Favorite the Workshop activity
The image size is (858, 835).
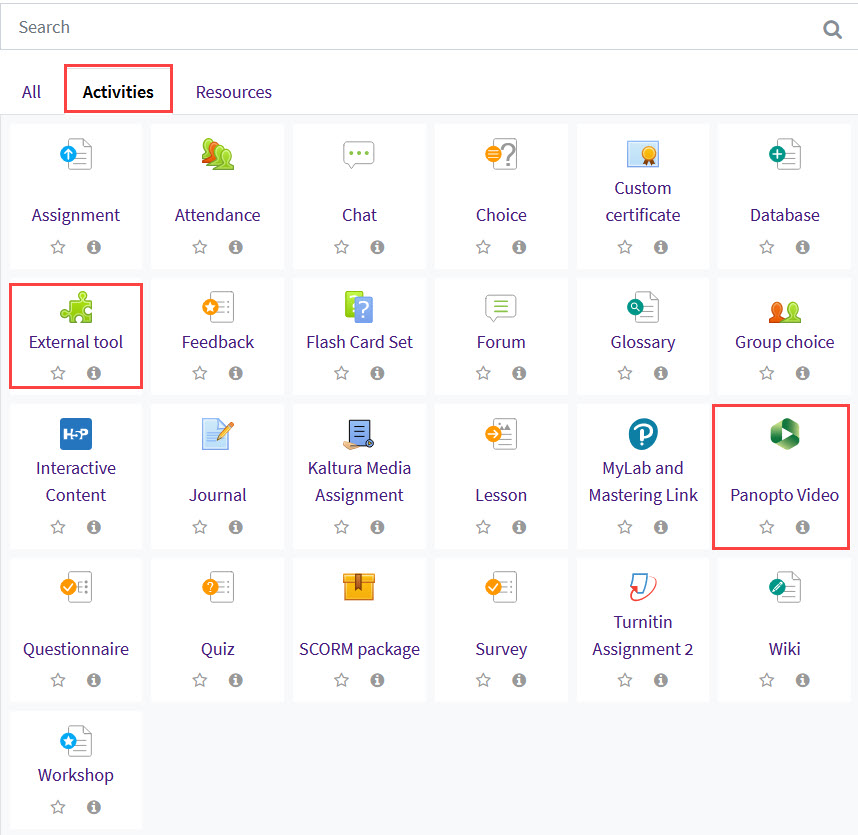(x=57, y=806)
